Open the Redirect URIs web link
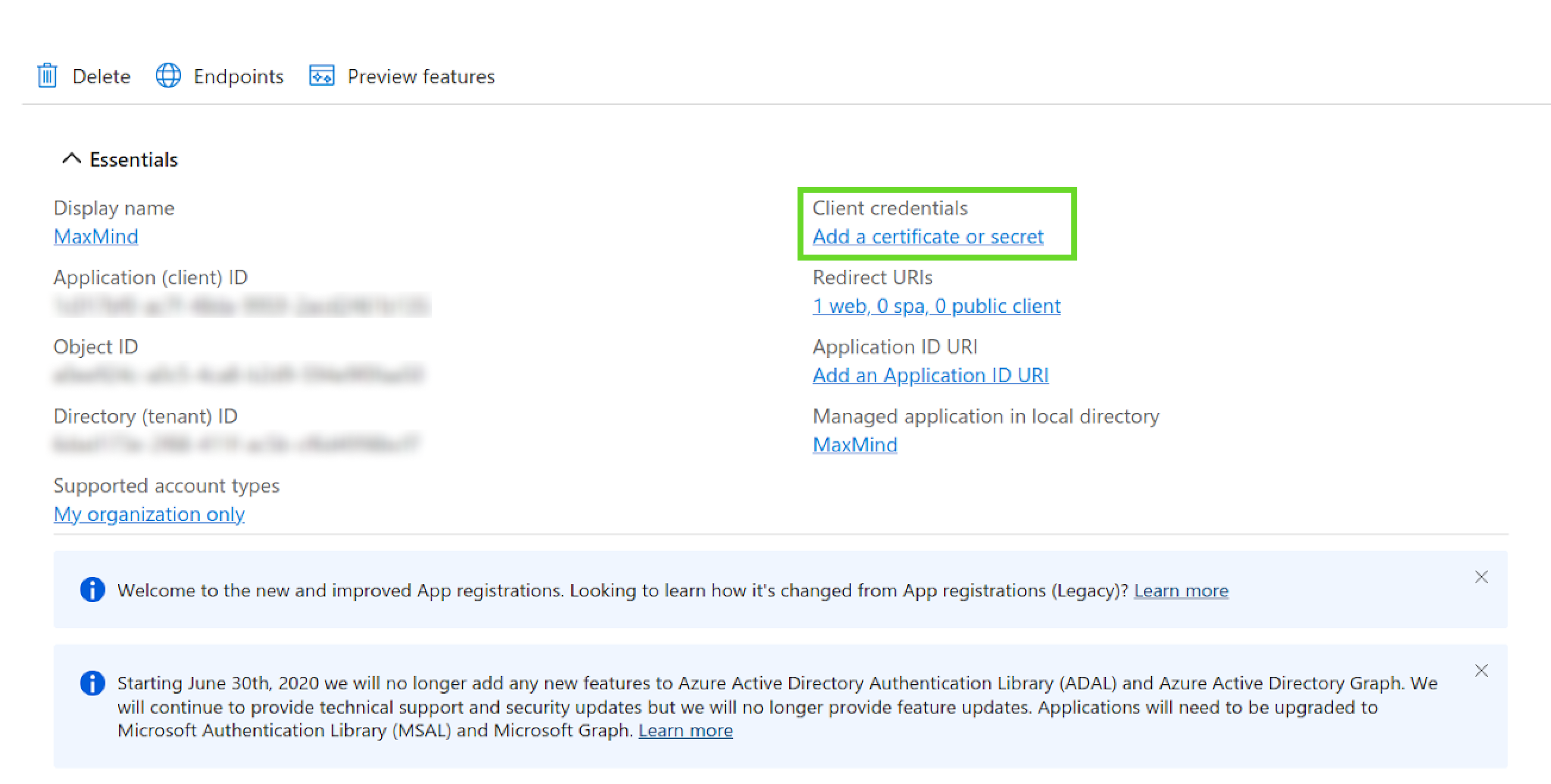This screenshot has width=1551, height=784. (936, 306)
